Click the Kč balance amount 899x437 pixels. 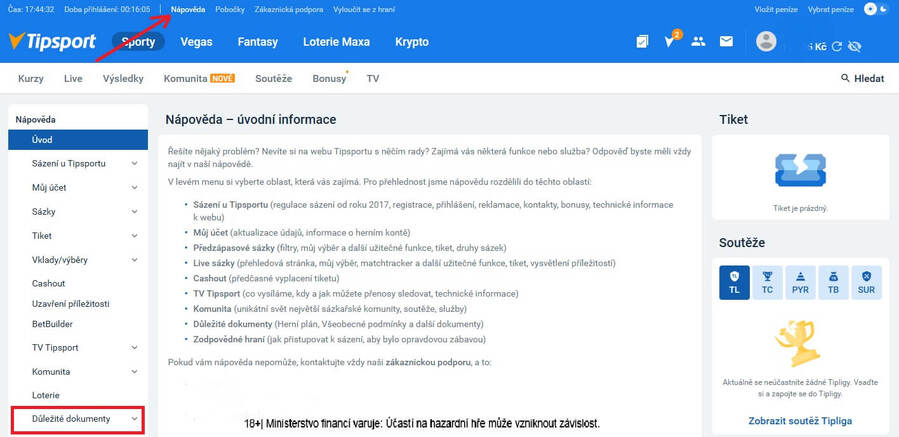(x=817, y=47)
